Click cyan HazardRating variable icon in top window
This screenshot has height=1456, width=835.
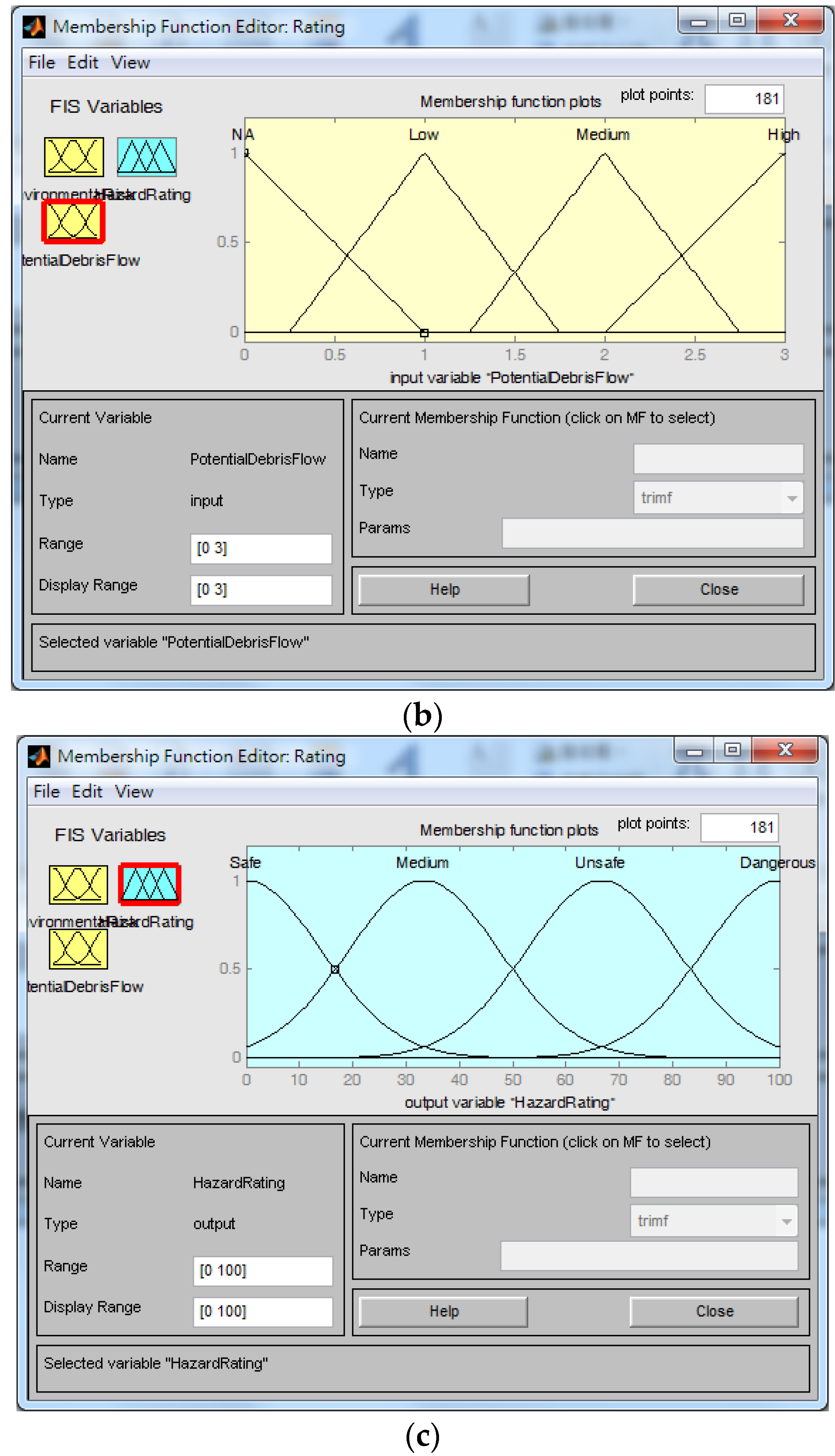147,157
